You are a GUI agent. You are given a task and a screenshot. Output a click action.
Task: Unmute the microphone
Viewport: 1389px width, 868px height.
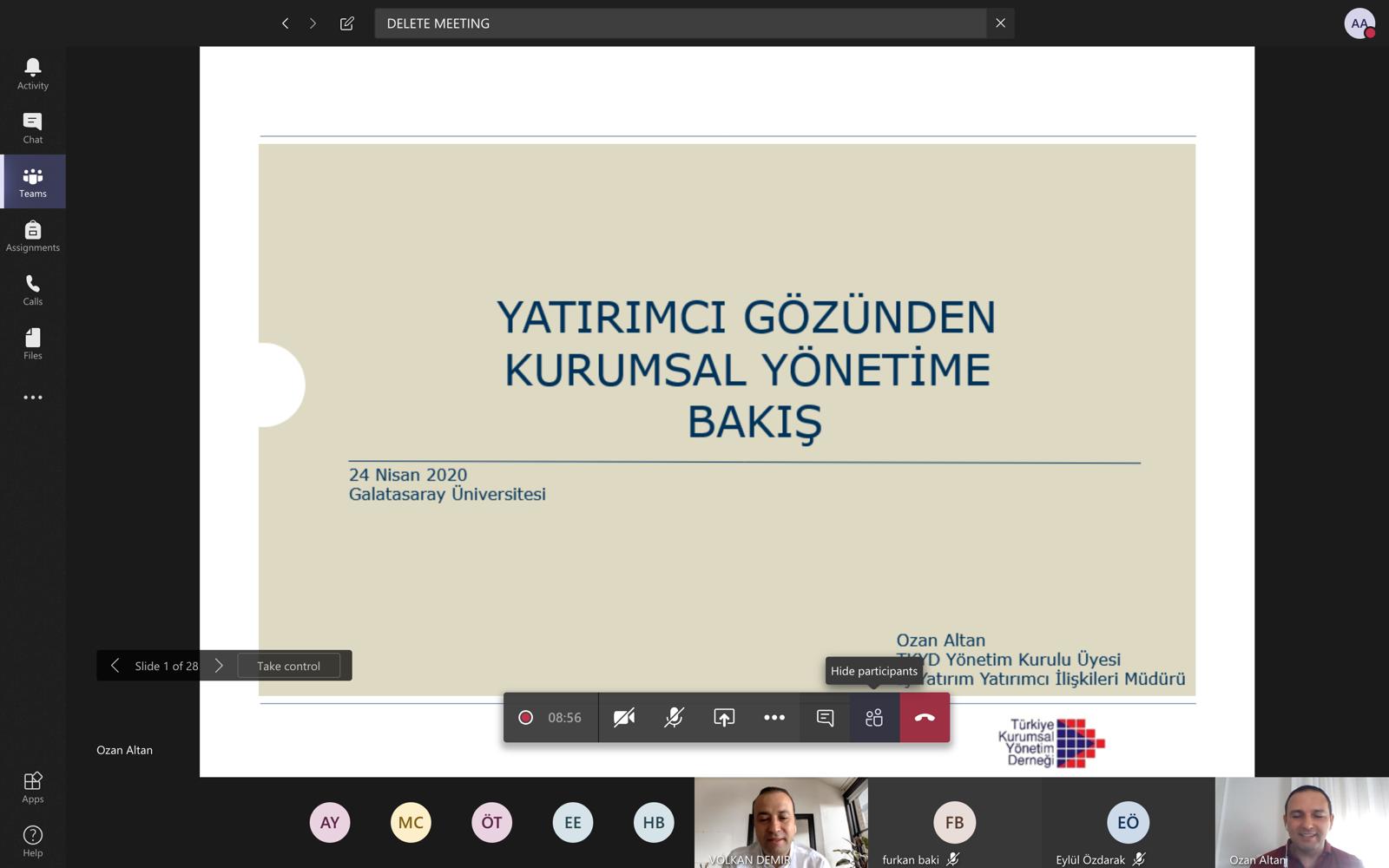(x=674, y=718)
